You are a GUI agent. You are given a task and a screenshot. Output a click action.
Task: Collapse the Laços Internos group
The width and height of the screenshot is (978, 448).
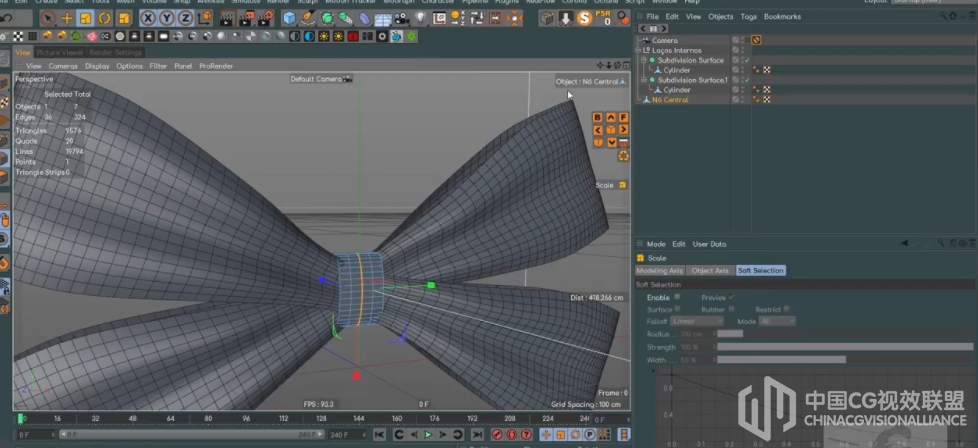click(x=639, y=50)
